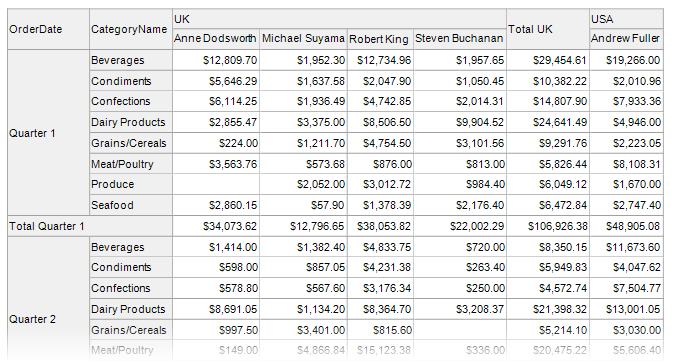Screen dimensions: 674x362
Task: Click the Steven Buchanan column header
Action: click(460, 39)
